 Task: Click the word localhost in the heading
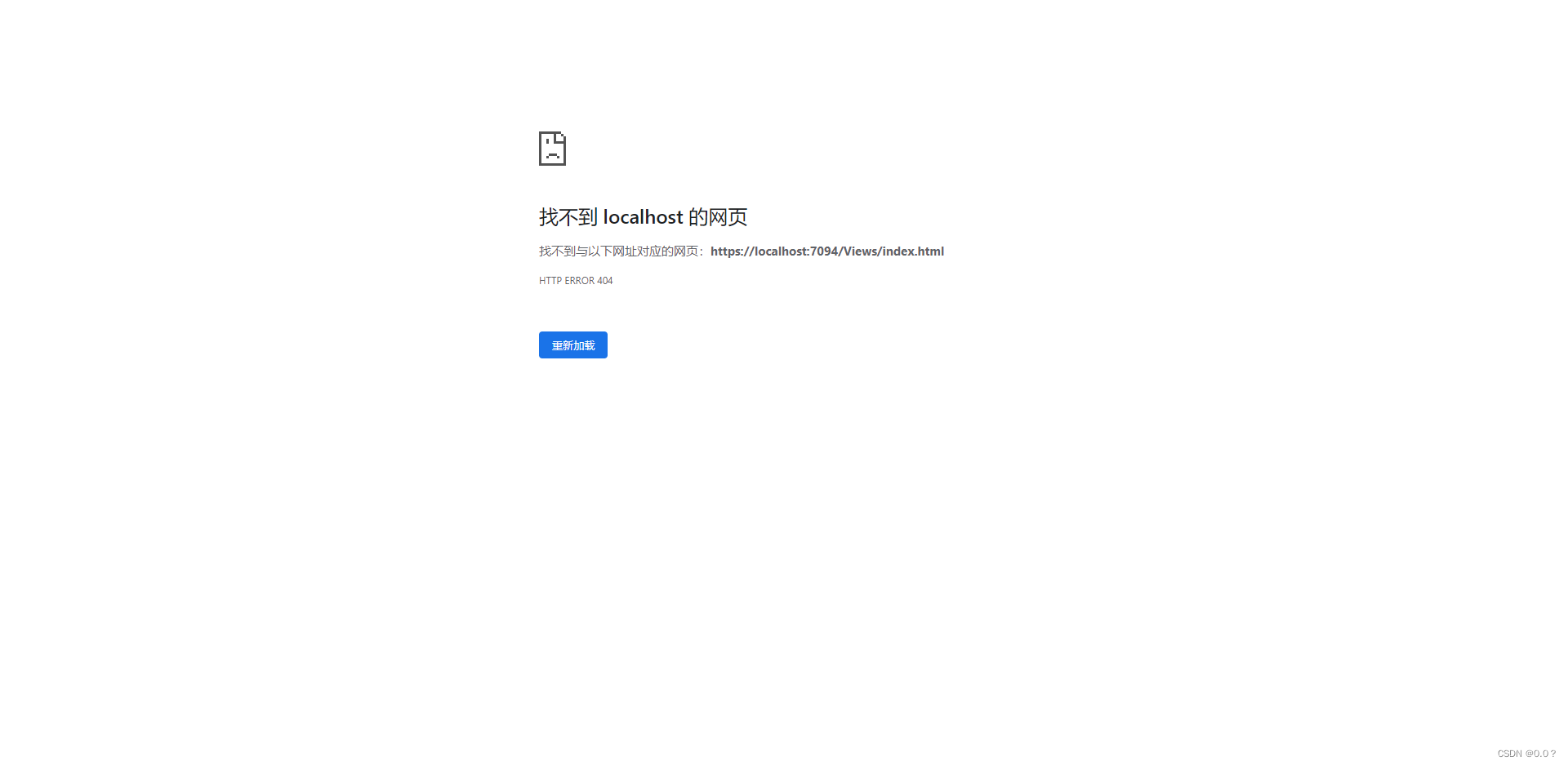click(644, 217)
